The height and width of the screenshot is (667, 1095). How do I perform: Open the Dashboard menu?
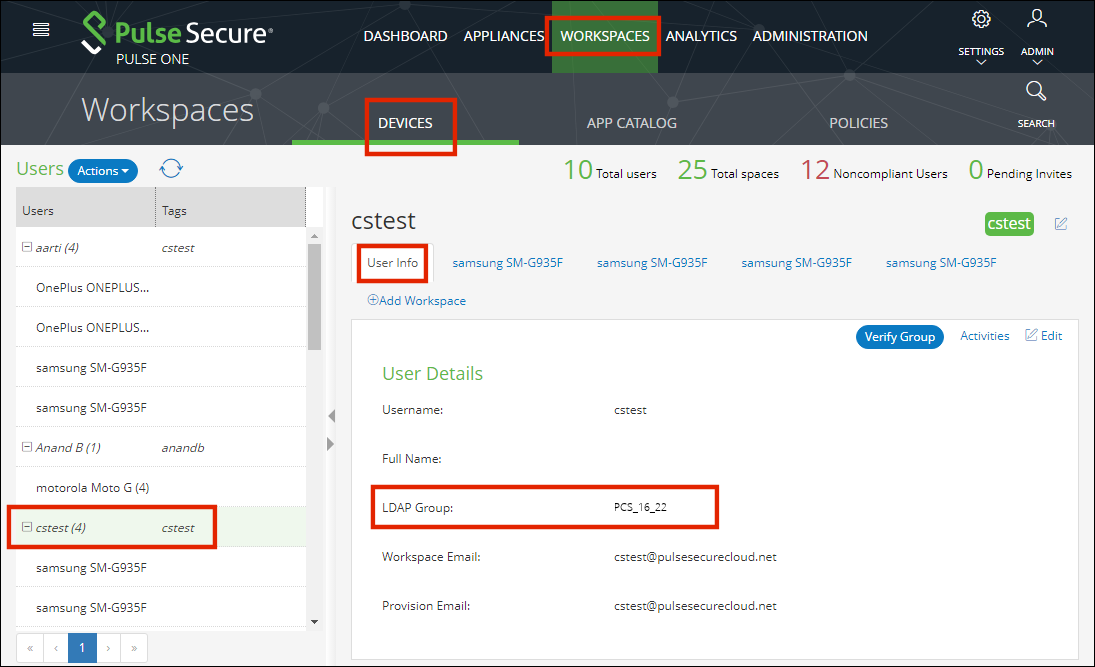coord(406,36)
